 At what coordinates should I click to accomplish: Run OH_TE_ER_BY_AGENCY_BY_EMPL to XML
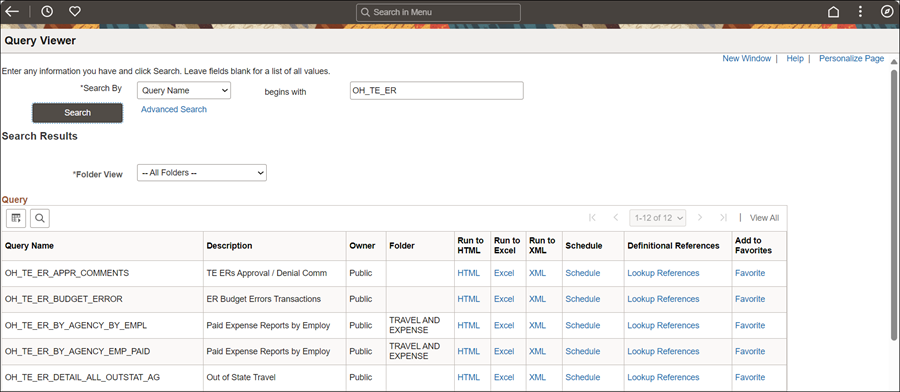(537, 325)
